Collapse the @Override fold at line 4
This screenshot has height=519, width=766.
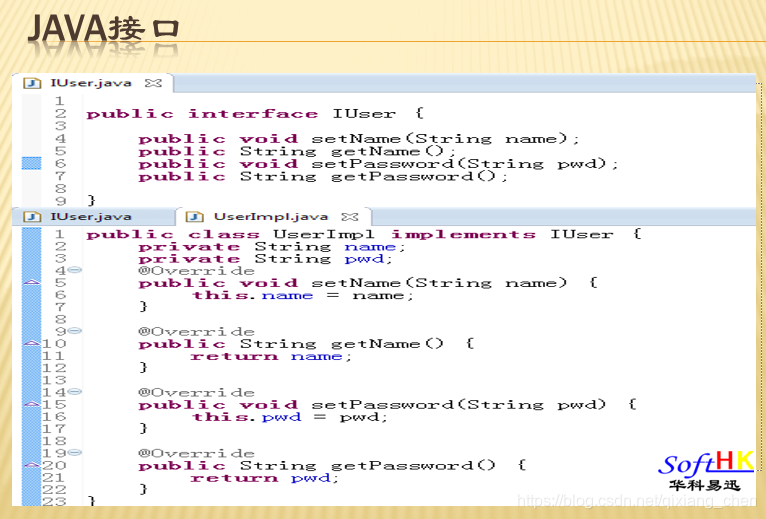click(75, 270)
